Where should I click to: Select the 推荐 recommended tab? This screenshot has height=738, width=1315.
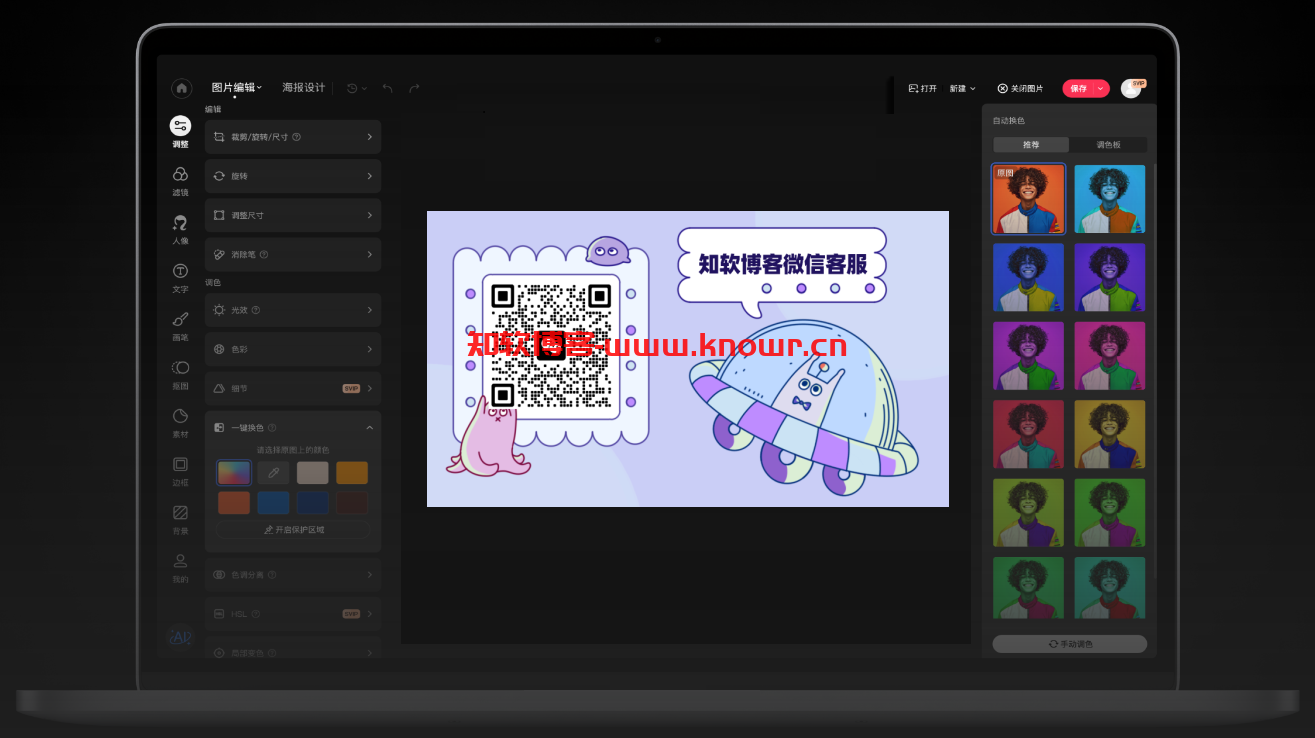coord(1031,145)
